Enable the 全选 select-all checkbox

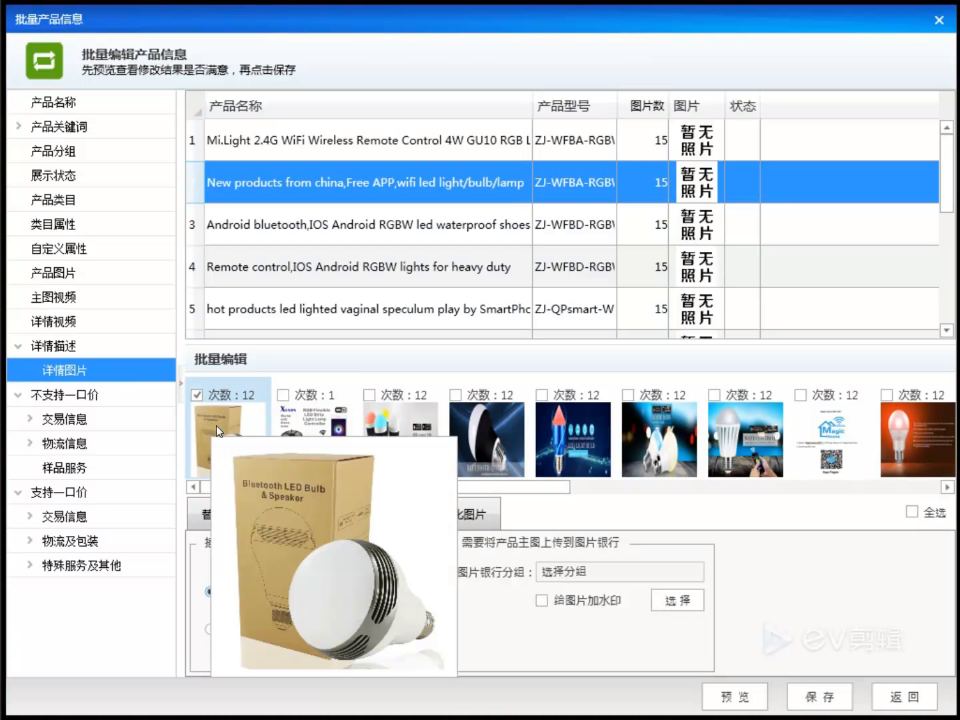coord(912,511)
